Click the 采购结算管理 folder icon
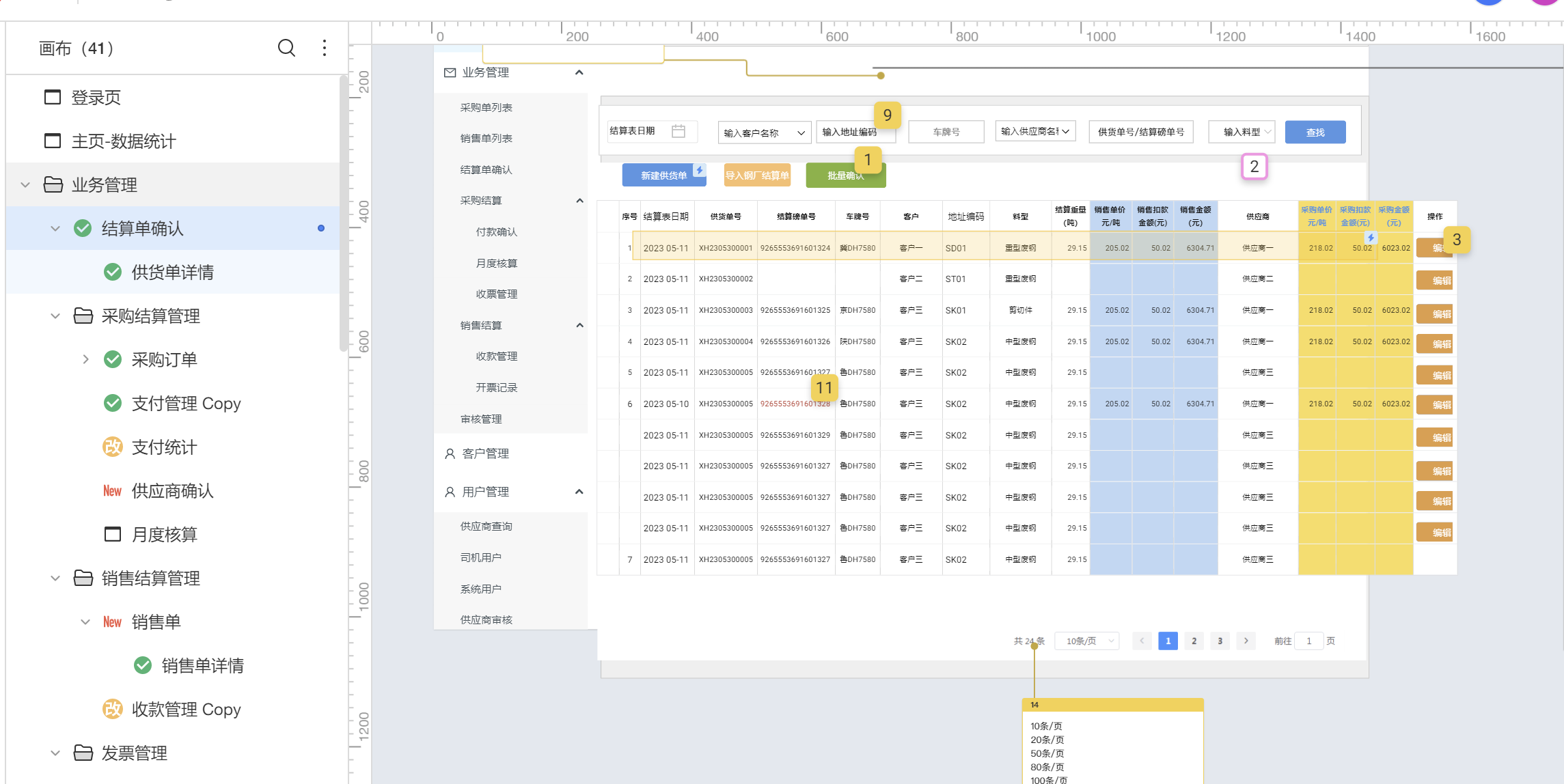 83,316
